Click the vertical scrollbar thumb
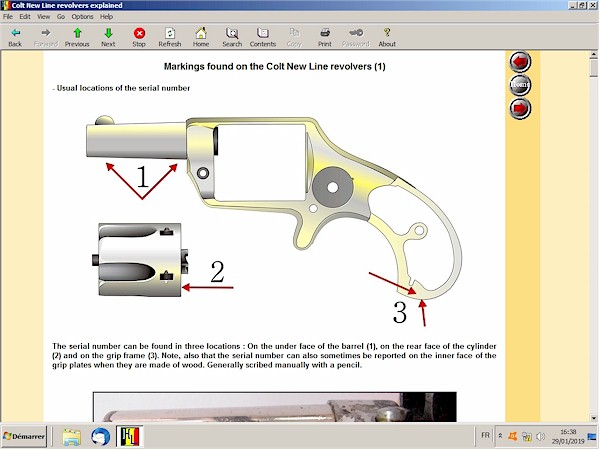 [594, 68]
